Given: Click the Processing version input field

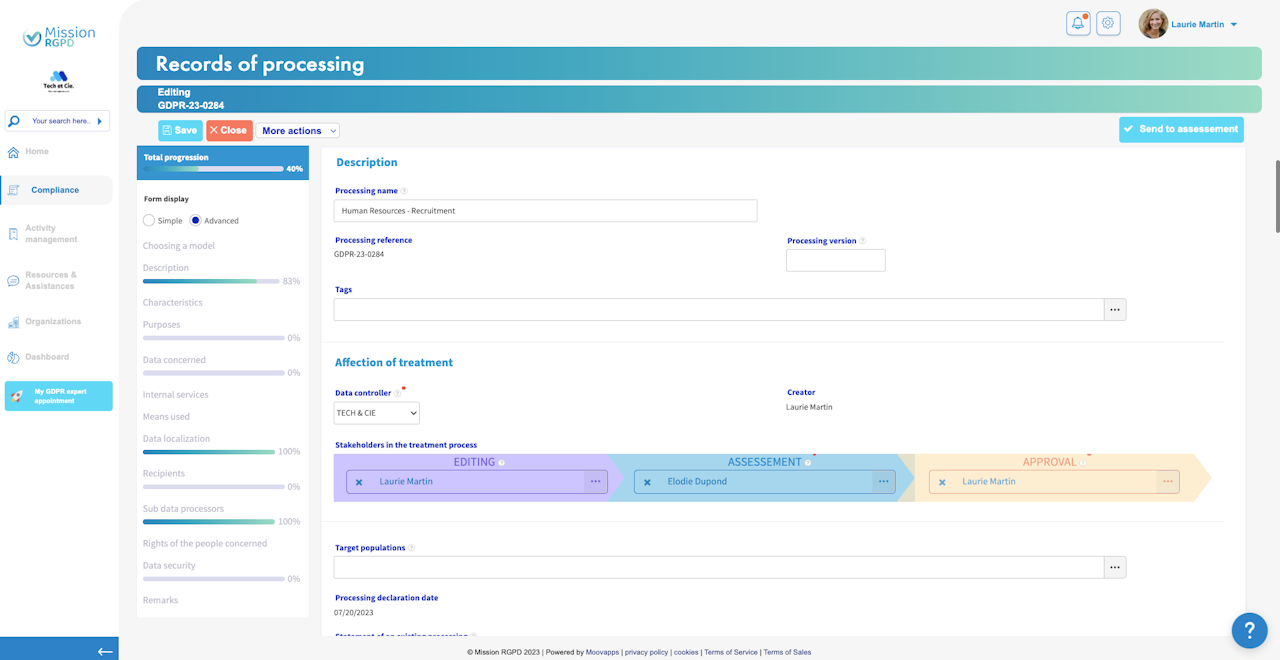Looking at the screenshot, I should click(x=836, y=260).
